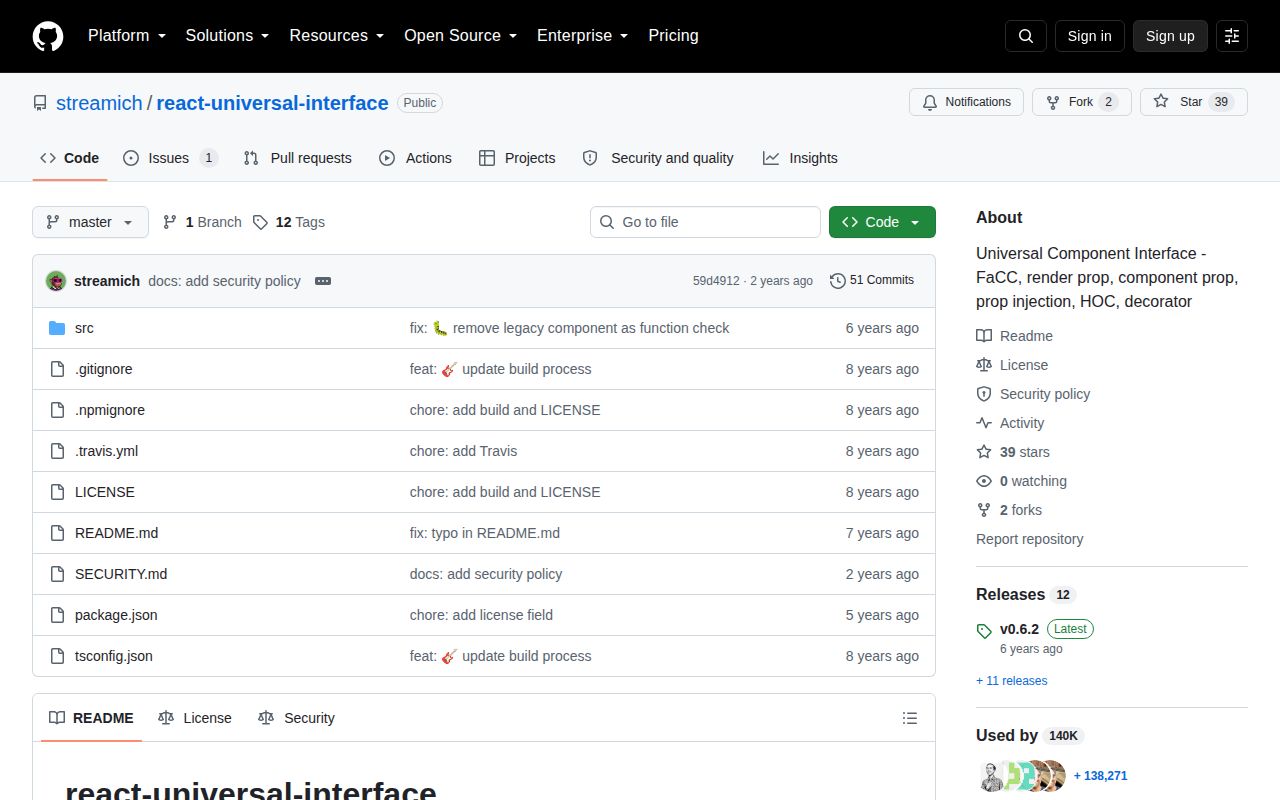
Task: Expand the Solutions menu
Action: pyautogui.click(x=227, y=35)
